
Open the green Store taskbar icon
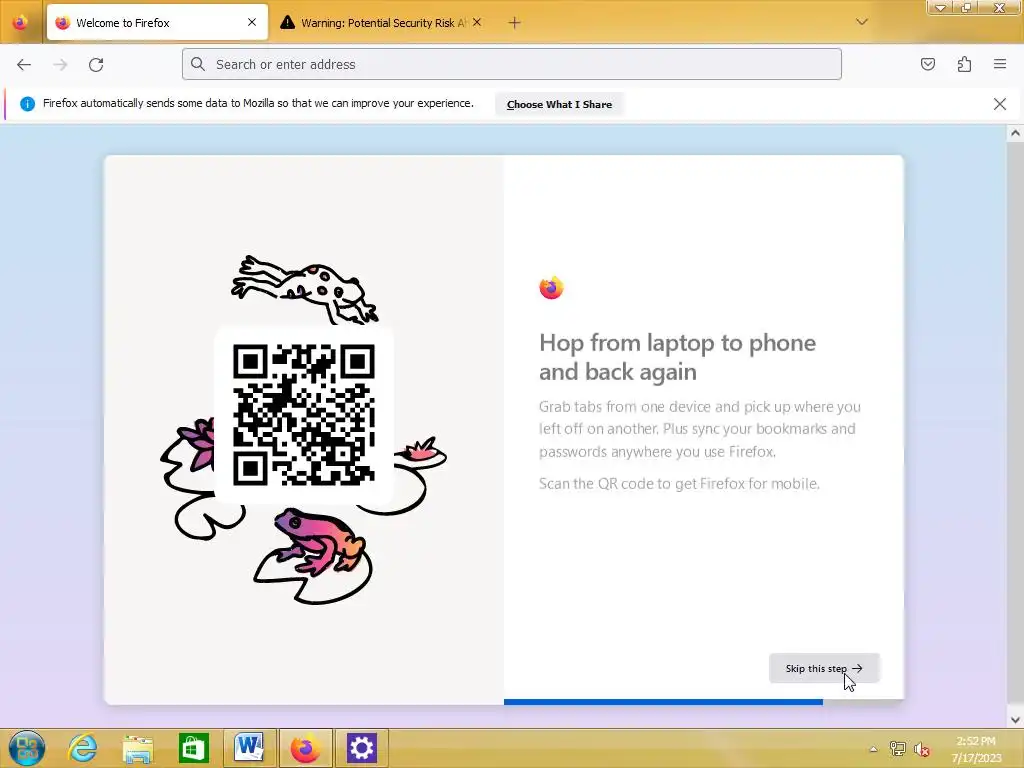193,748
